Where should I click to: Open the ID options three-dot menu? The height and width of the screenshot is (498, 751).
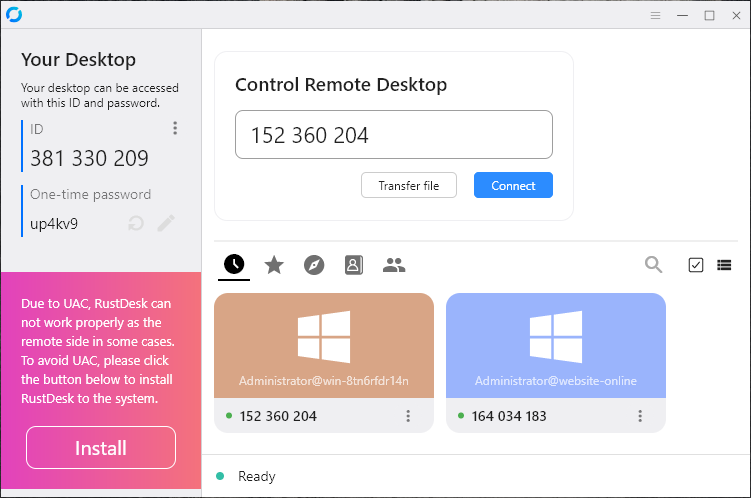[175, 128]
